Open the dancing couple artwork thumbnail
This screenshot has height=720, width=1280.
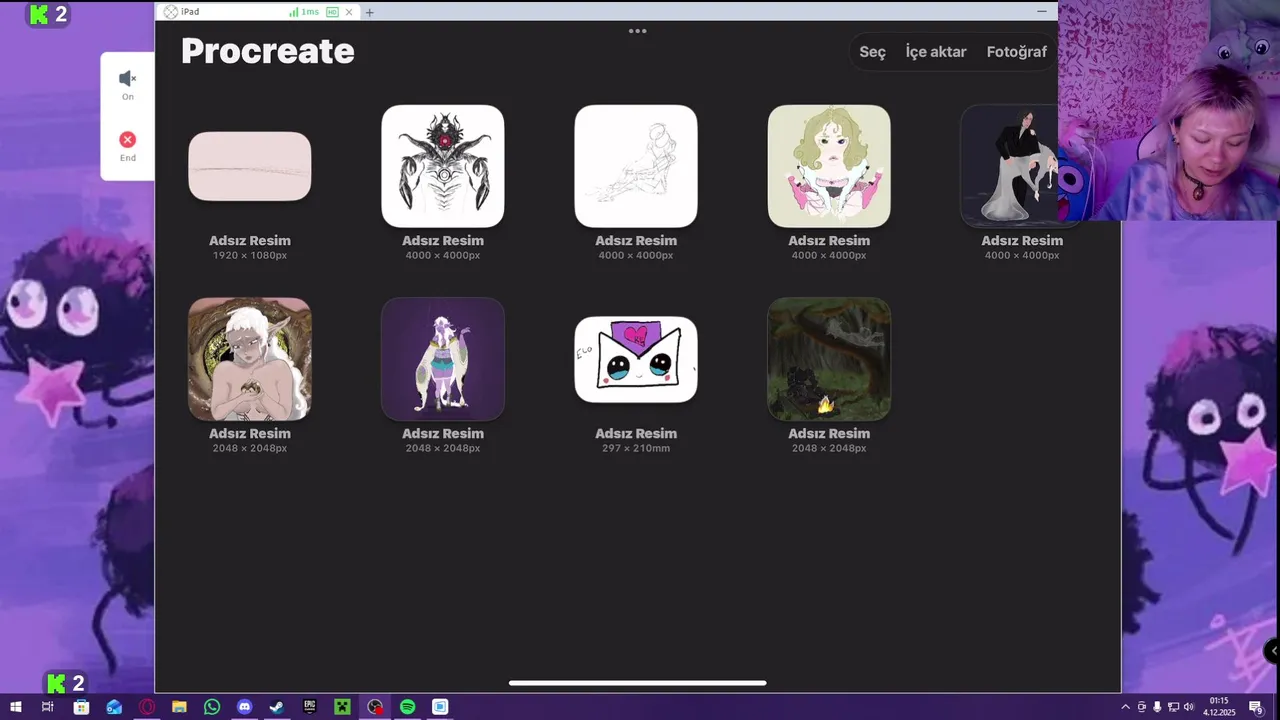click(1010, 166)
